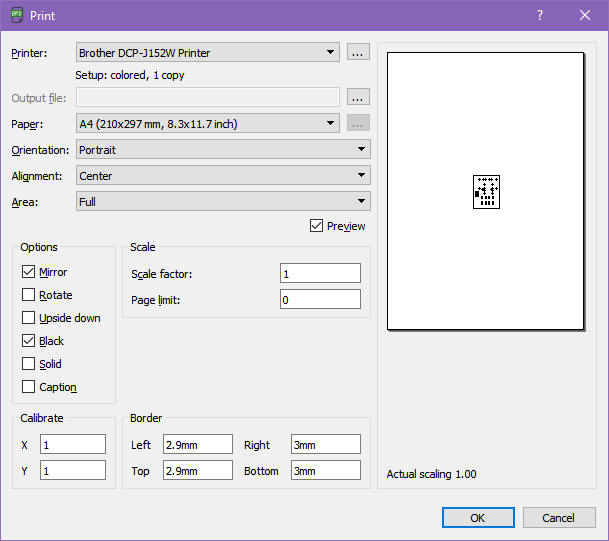Open the Area dropdown
This screenshot has width=609, height=541.
pos(223,202)
